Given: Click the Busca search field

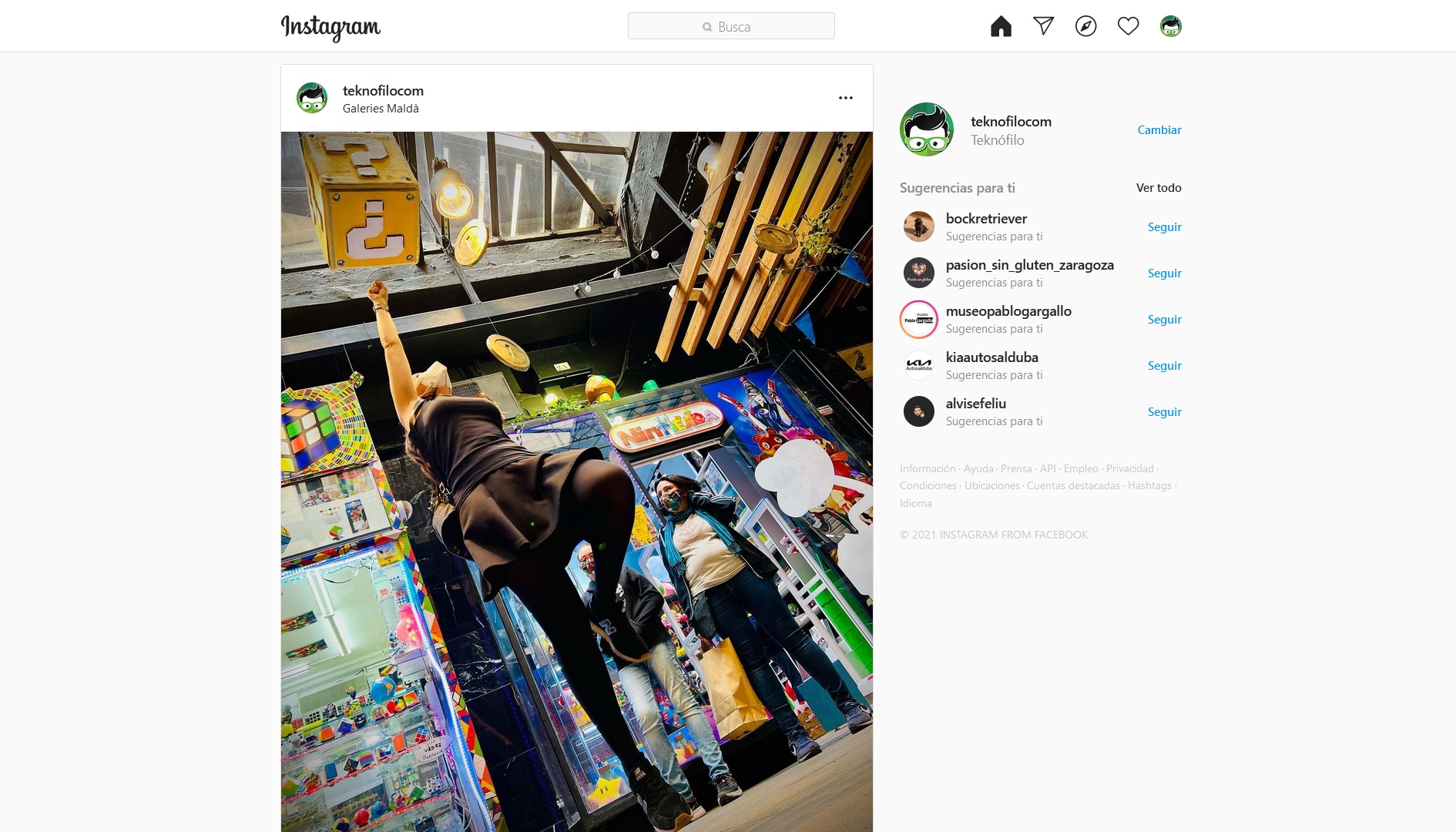Looking at the screenshot, I should [x=731, y=26].
